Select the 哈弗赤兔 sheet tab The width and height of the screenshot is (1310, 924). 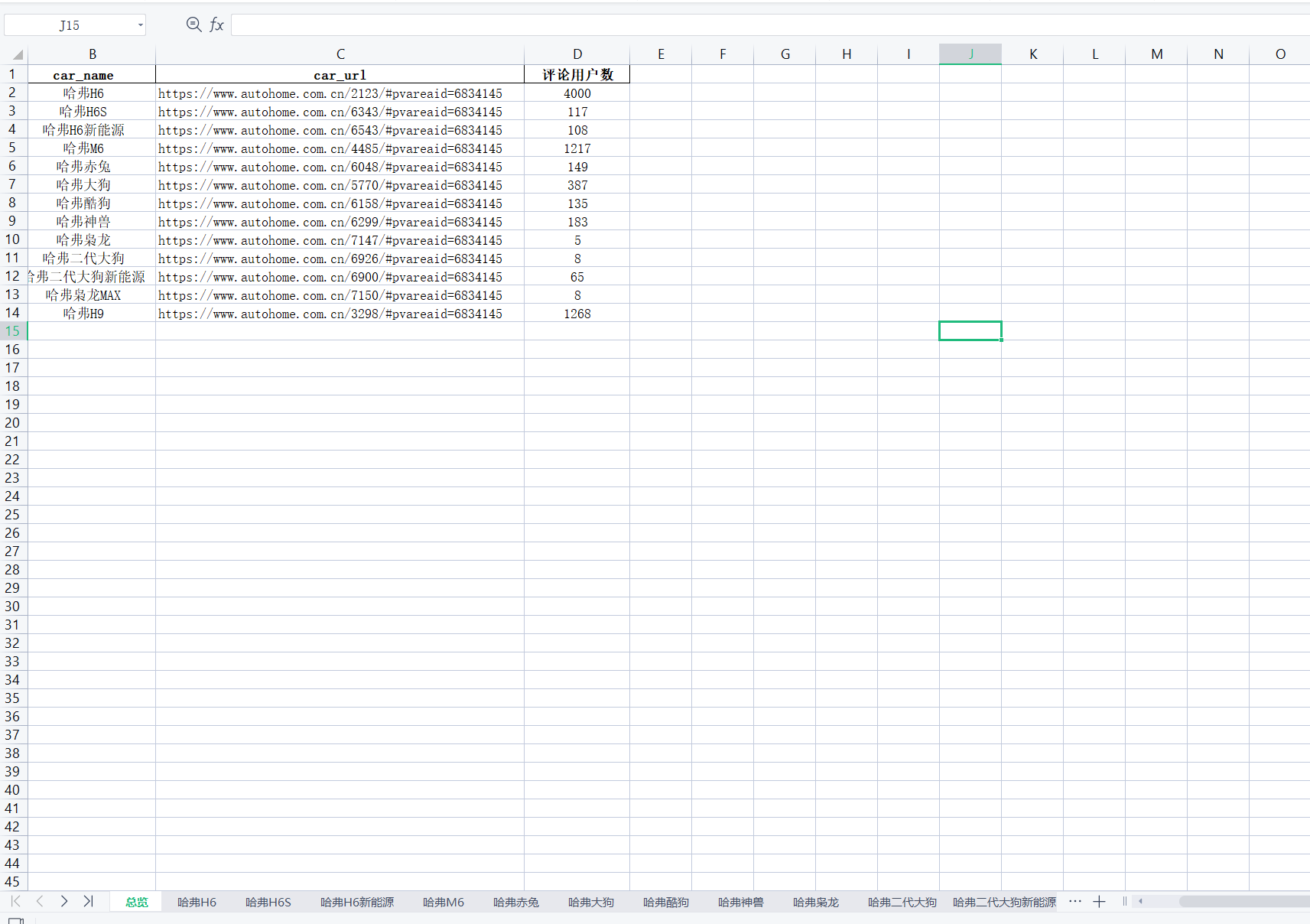[516, 902]
